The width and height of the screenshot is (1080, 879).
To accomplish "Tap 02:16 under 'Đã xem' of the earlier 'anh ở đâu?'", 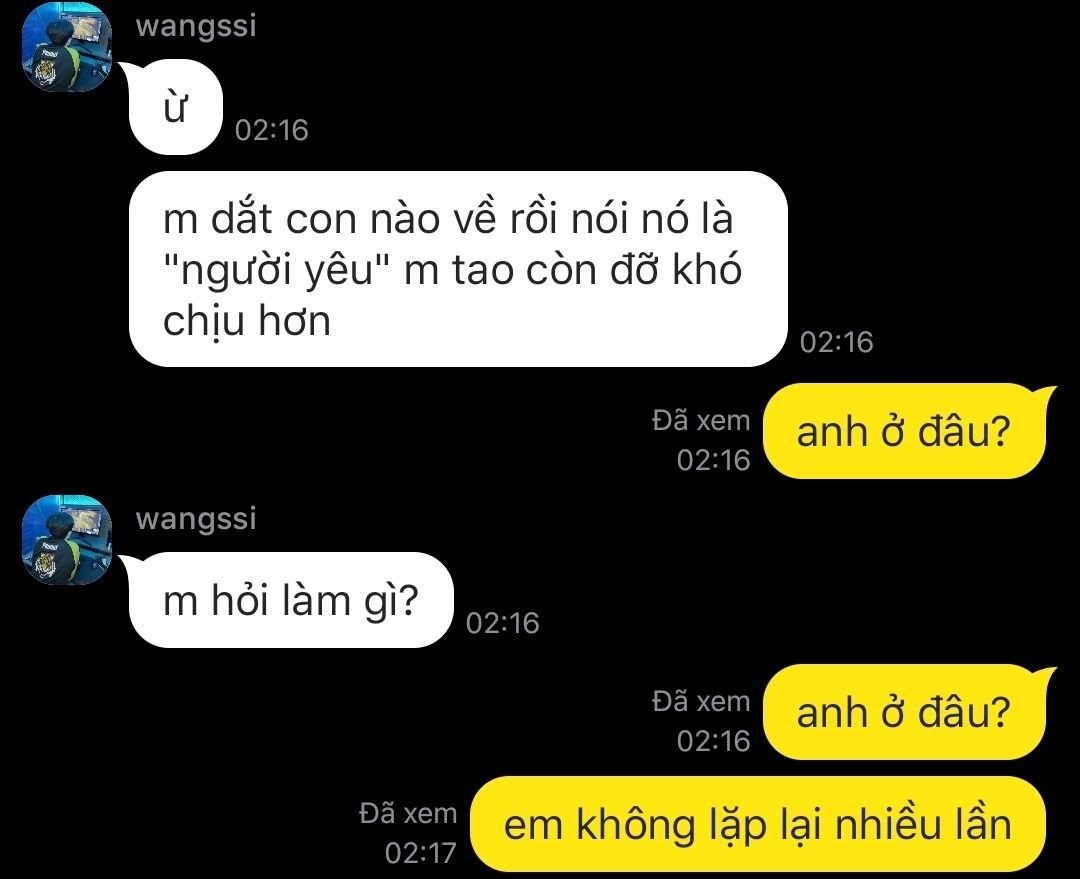I will tap(713, 460).
